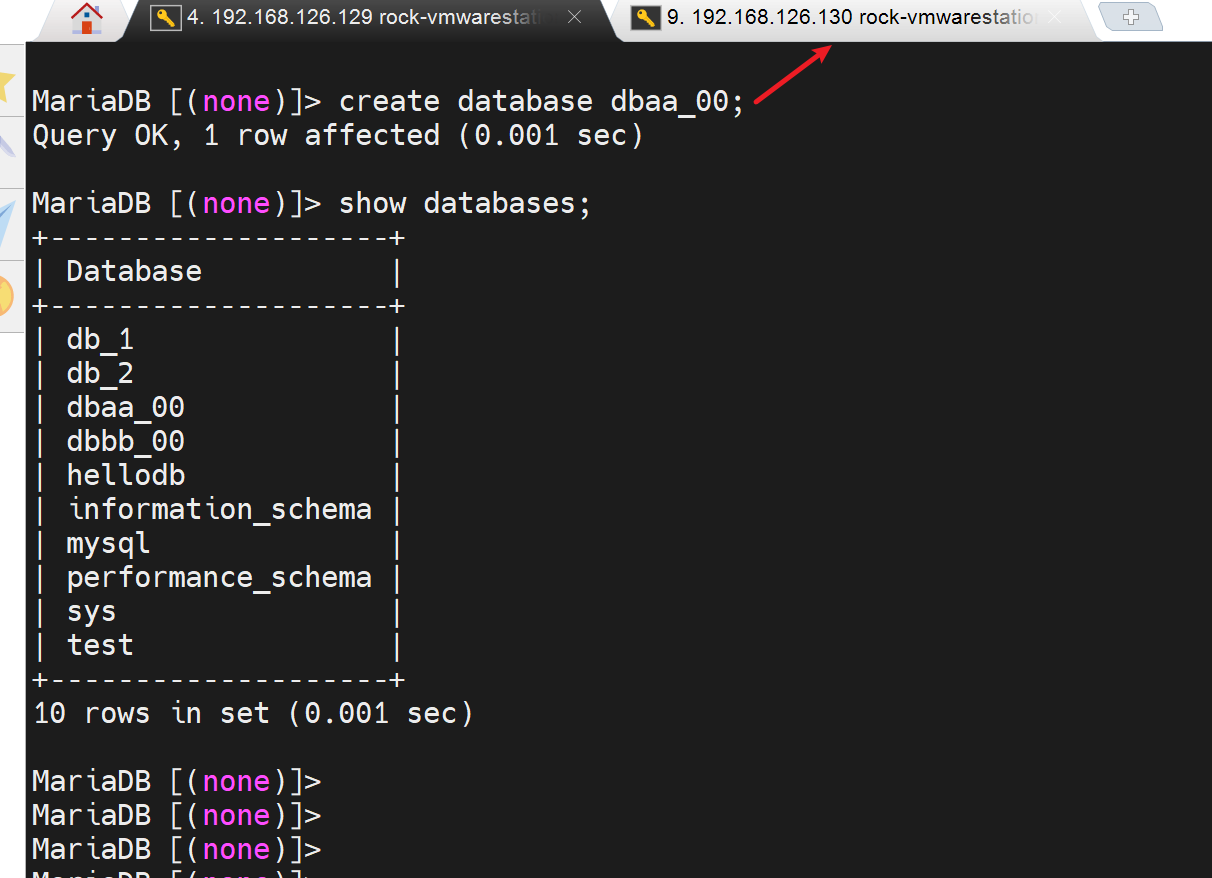Open the star Sessions sidebar panel
The width and height of the screenshot is (1212, 878).
[x=8, y=84]
